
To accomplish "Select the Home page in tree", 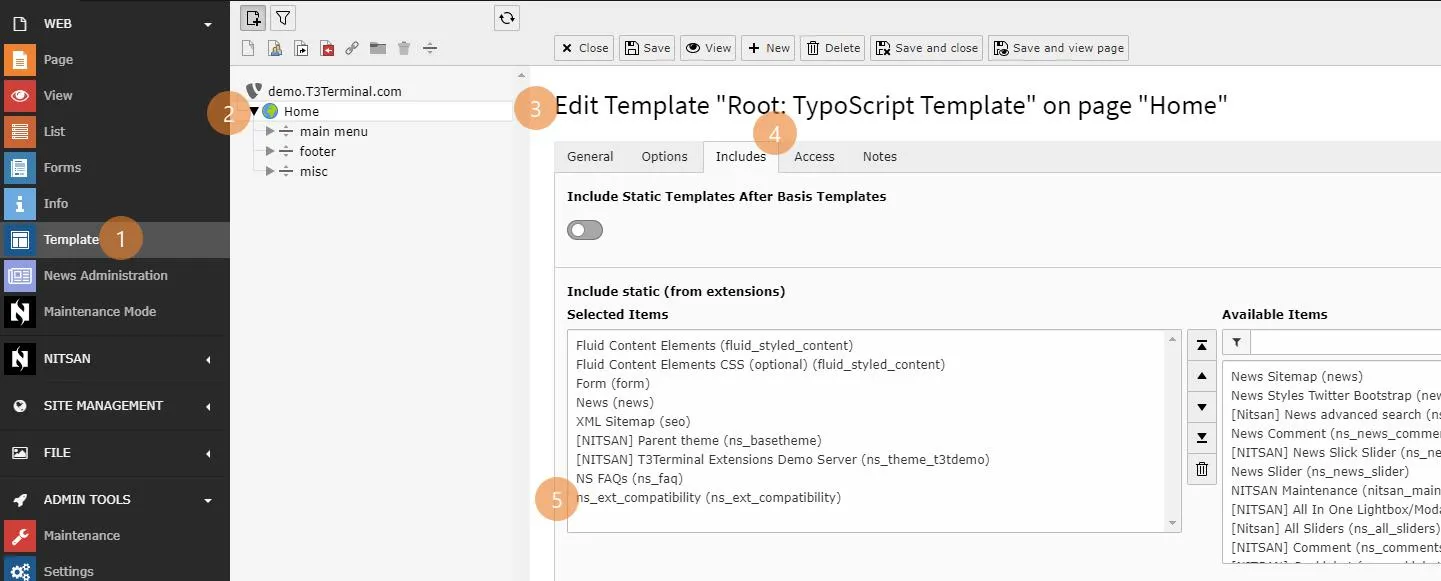I will click(301, 112).
